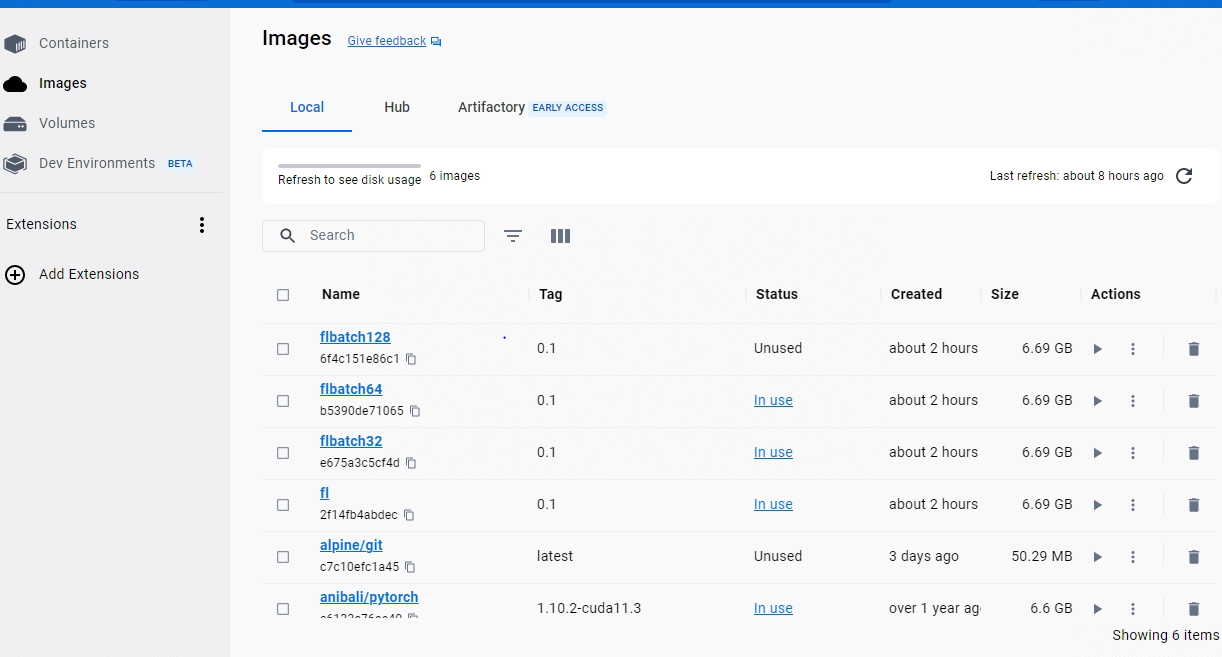Copy the flbatch64 image ID

coord(415,411)
